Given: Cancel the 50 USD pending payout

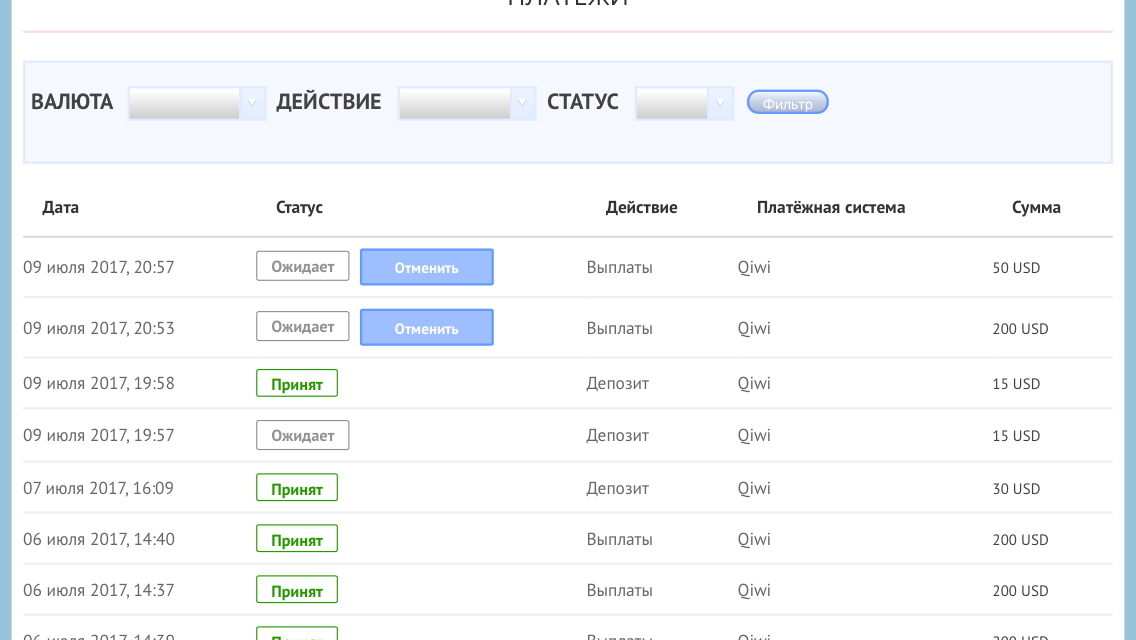Looking at the screenshot, I should 426,267.
